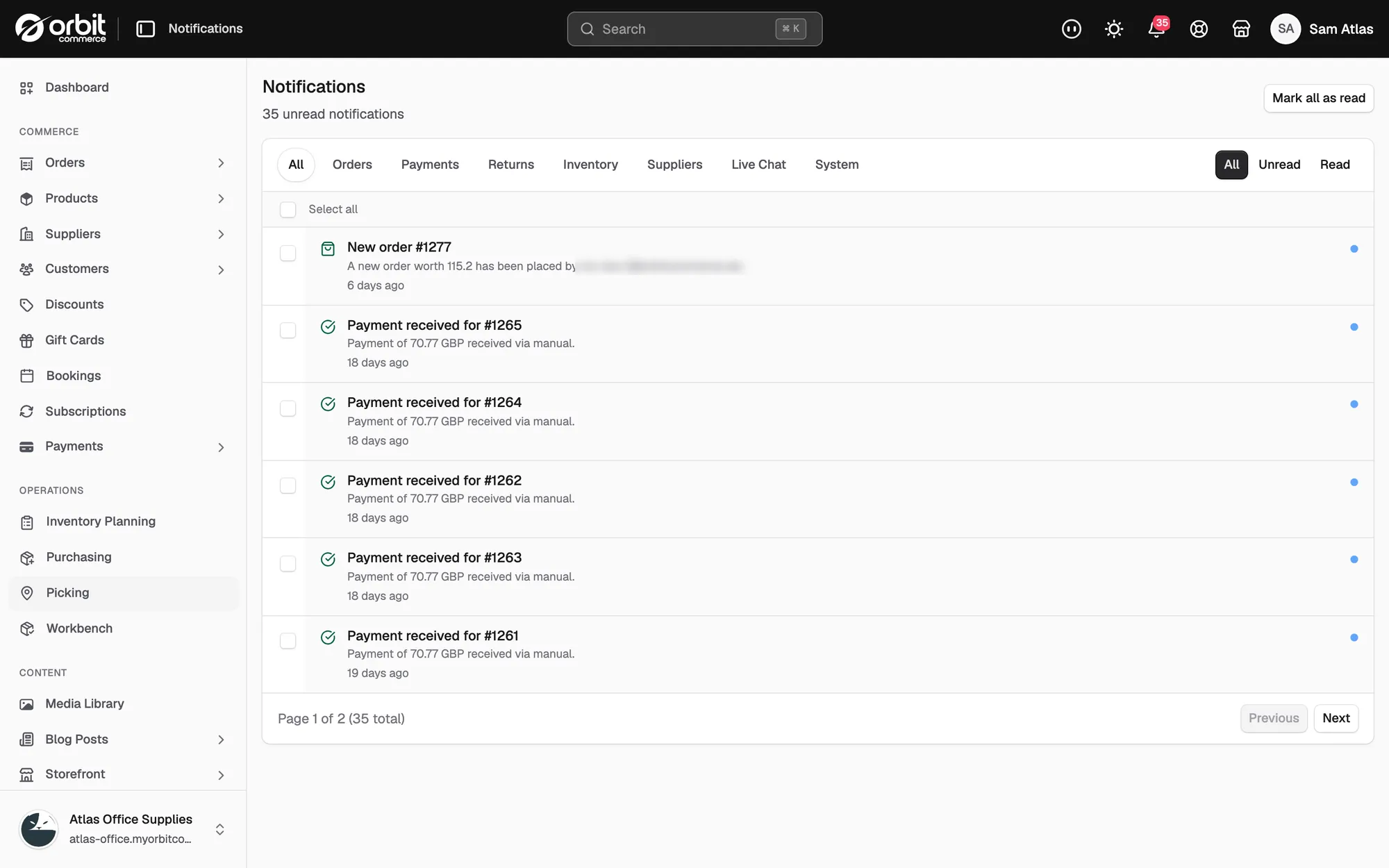The width and height of the screenshot is (1389, 868).
Task: Select the Payment received for #1264 checkbox
Action: [288, 408]
